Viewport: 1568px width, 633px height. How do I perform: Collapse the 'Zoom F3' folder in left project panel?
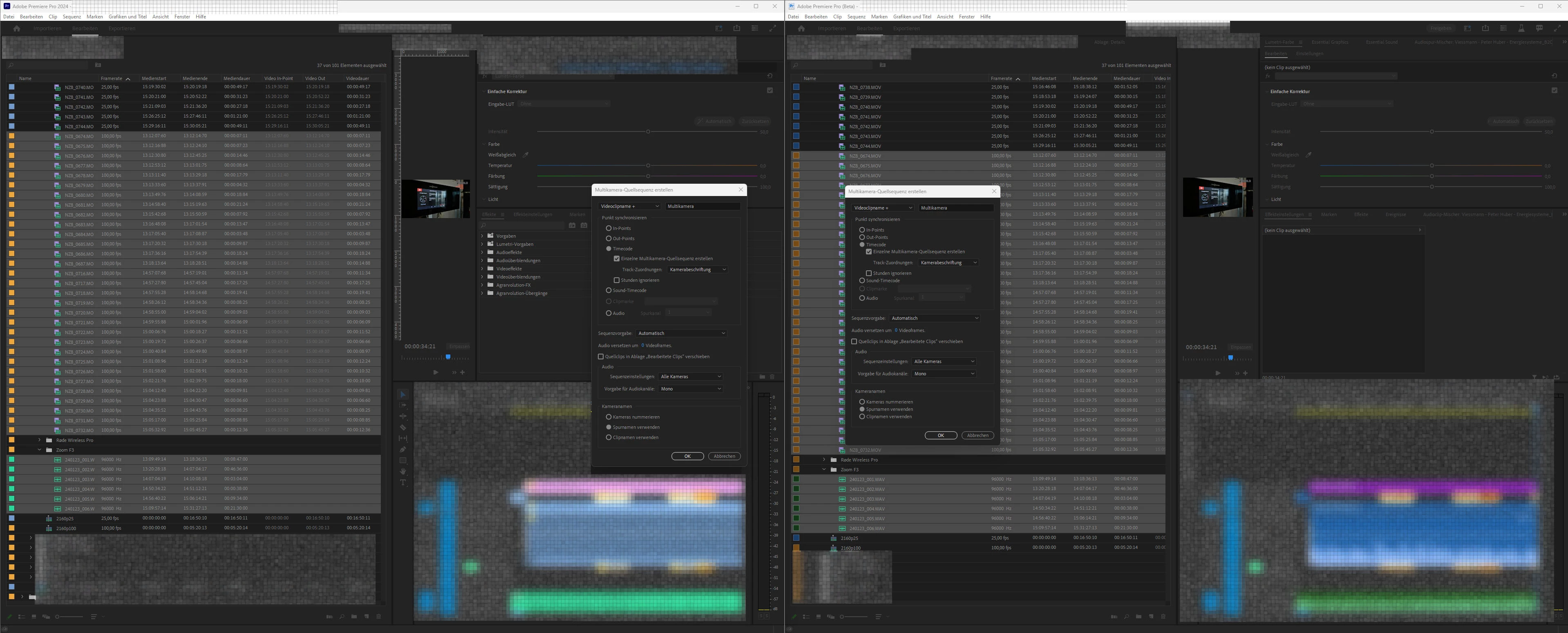coord(40,450)
